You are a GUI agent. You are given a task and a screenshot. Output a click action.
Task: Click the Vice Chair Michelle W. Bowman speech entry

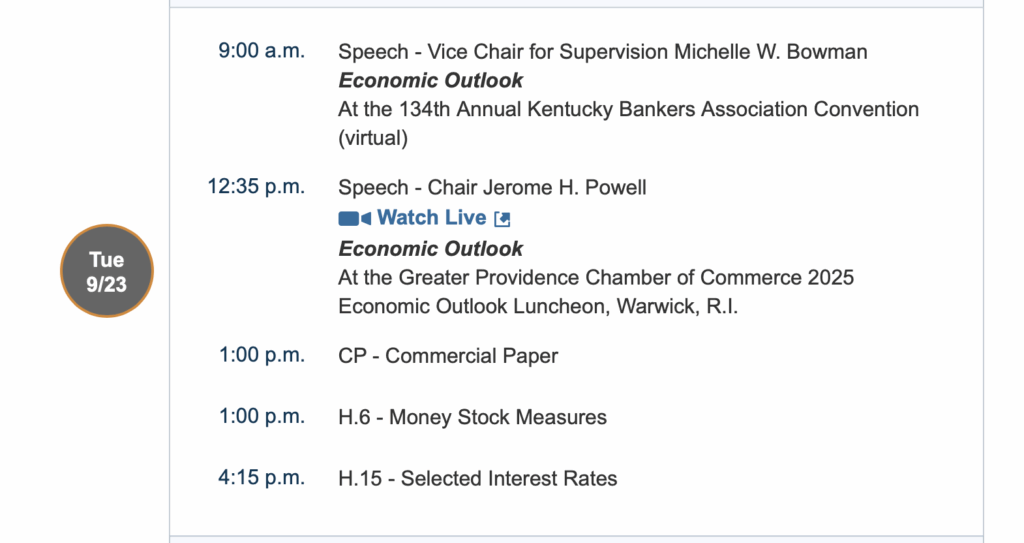coord(602,51)
